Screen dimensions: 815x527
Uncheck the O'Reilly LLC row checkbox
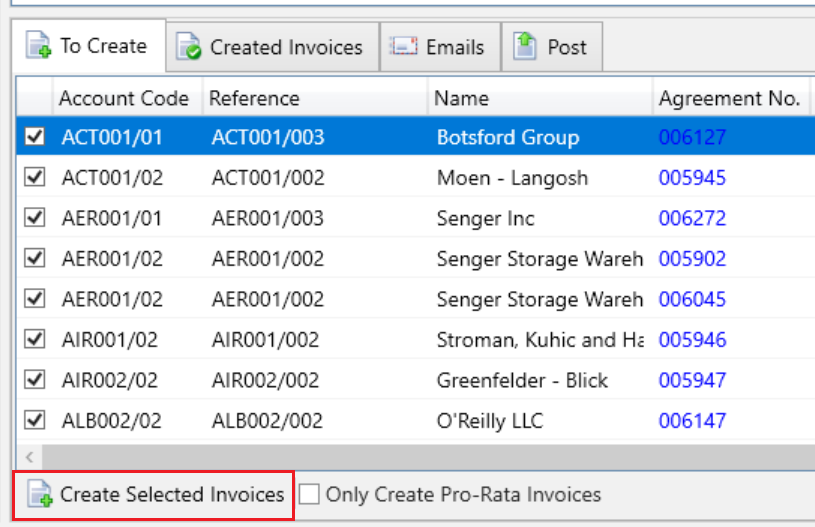(x=35, y=421)
